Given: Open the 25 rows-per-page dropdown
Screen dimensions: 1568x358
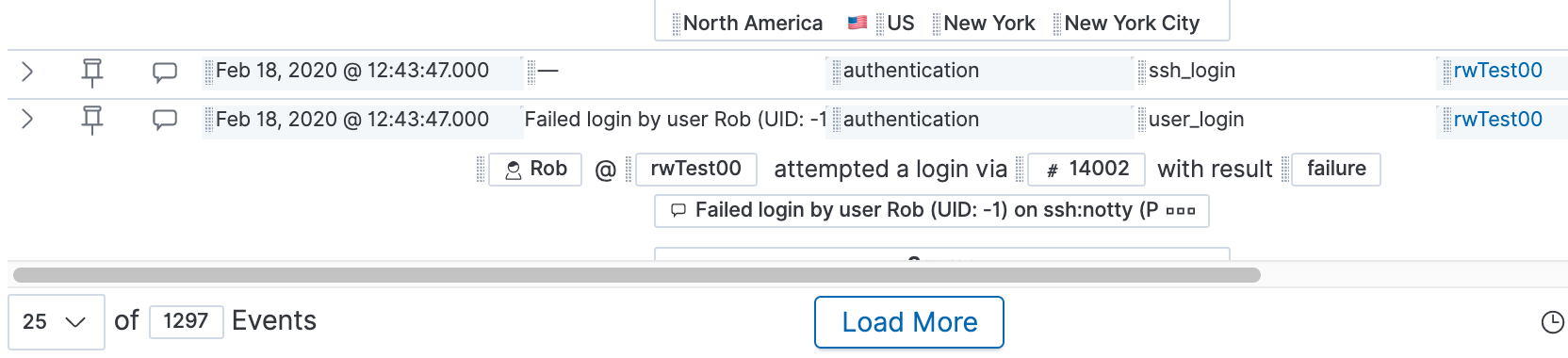Looking at the screenshot, I should click(x=56, y=322).
